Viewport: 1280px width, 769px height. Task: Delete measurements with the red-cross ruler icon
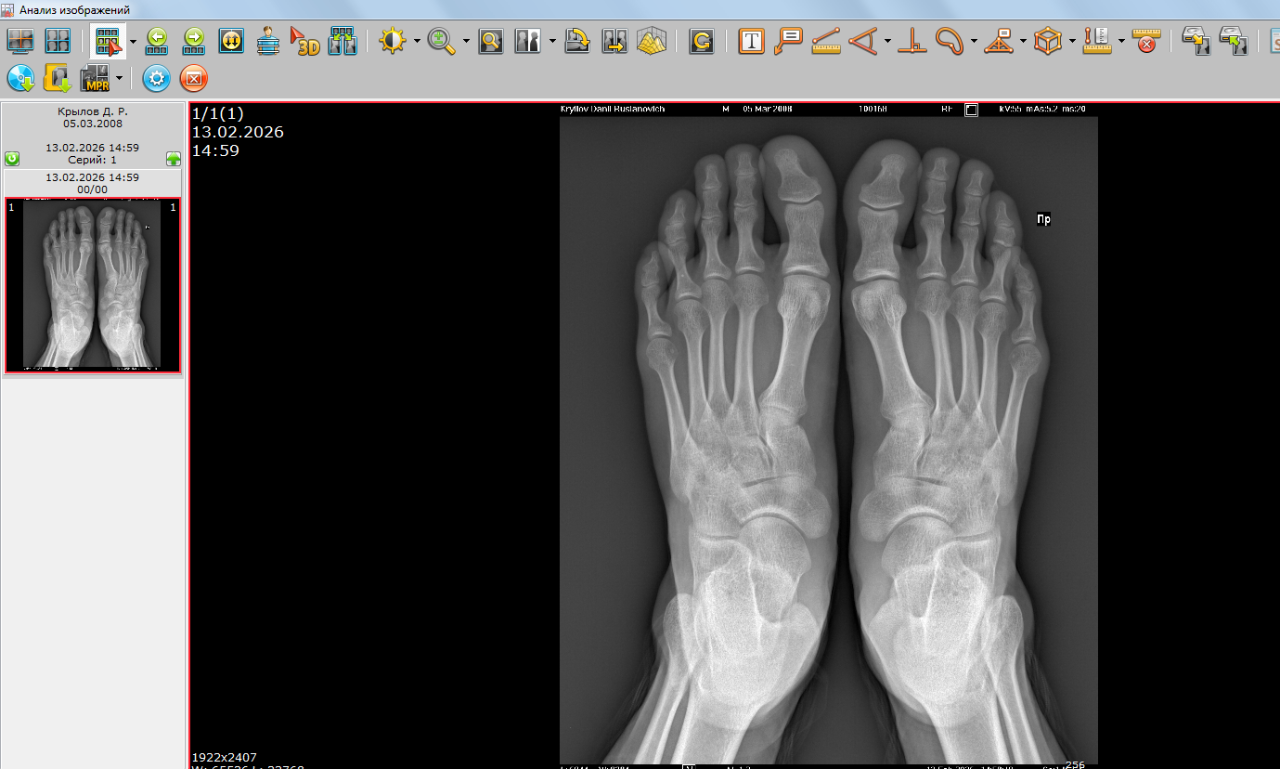(x=1146, y=41)
